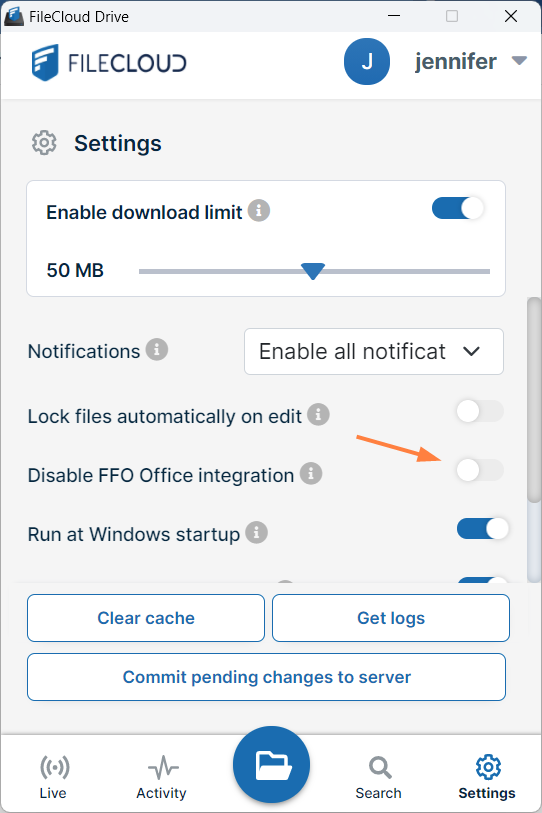Open the Notifications dropdown list
The height and width of the screenshot is (813, 542).
pyautogui.click(x=374, y=352)
